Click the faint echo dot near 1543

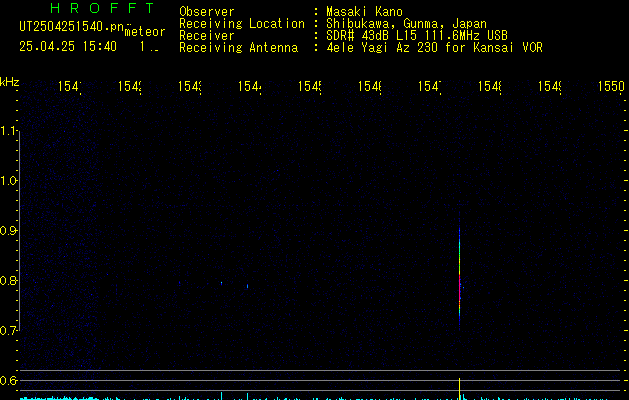(x=221, y=283)
